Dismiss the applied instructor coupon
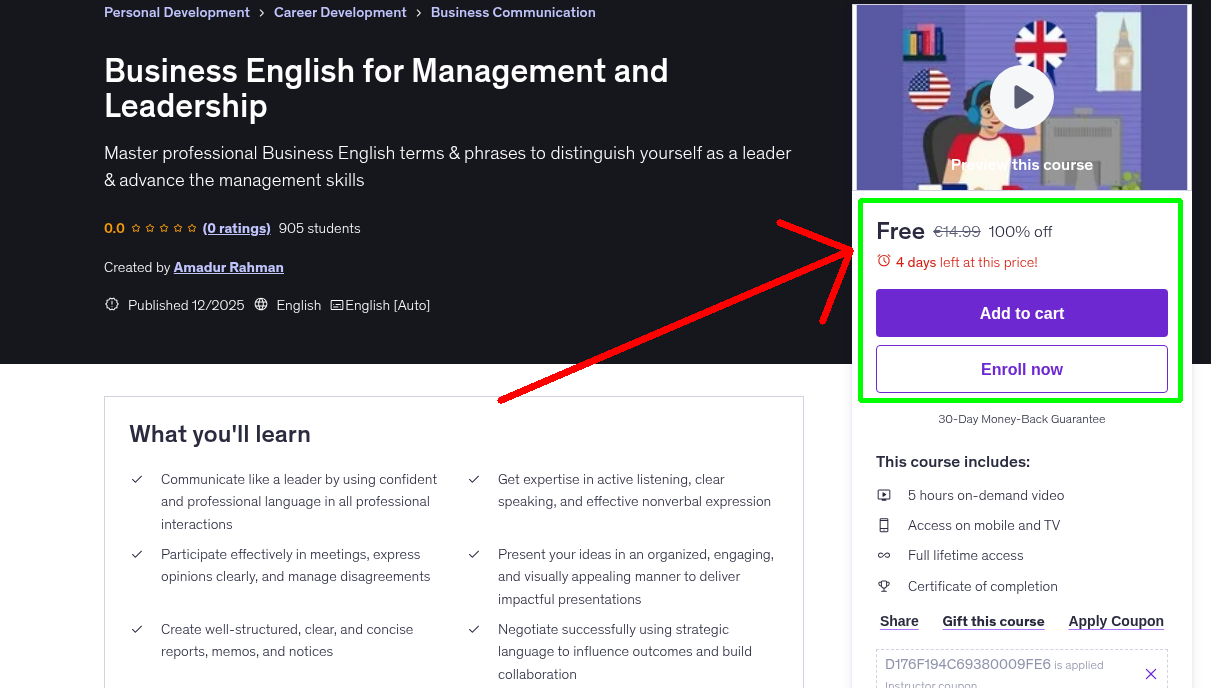 point(1151,673)
